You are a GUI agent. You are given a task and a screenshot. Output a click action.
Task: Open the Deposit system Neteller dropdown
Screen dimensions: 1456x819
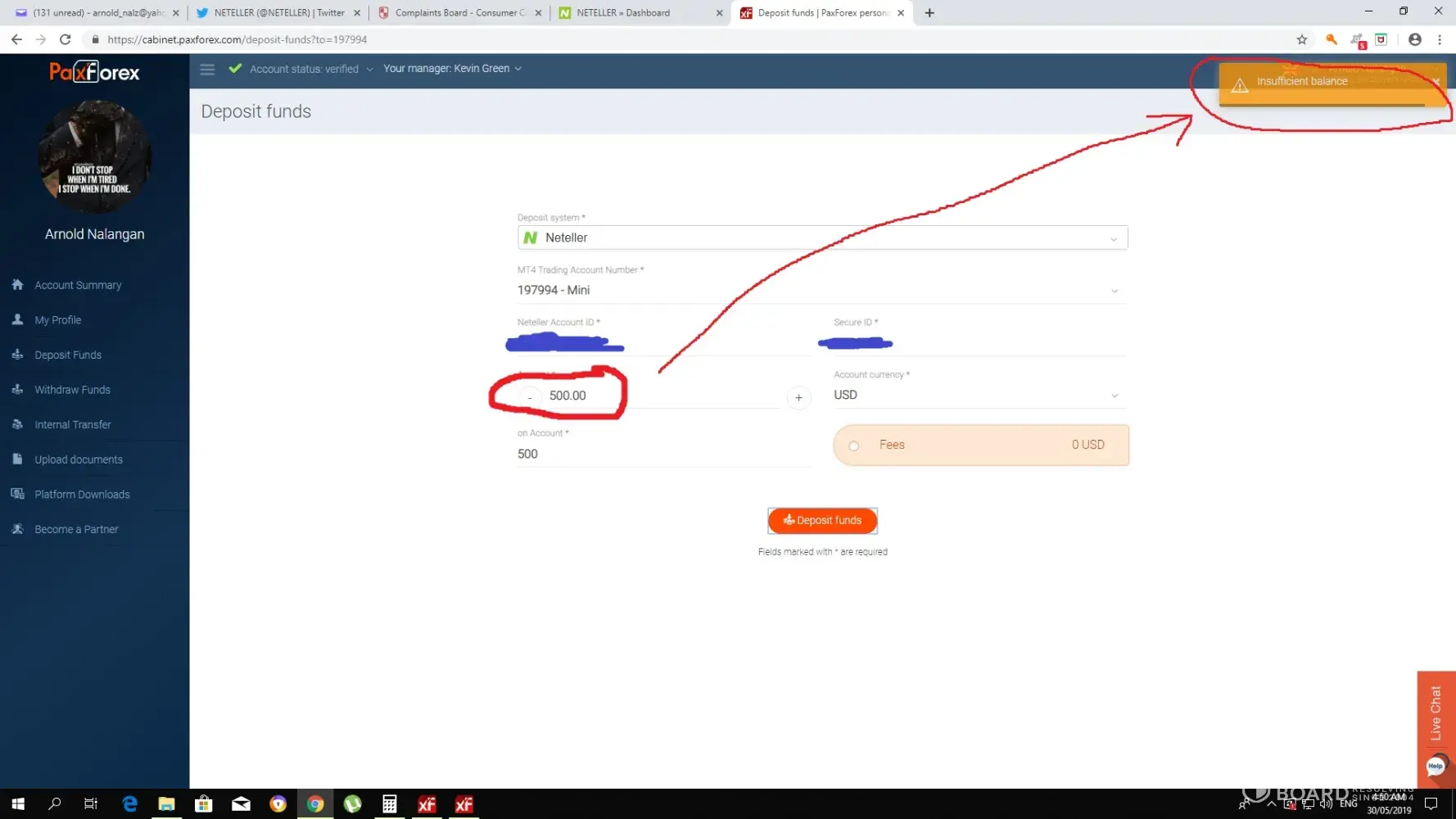822,238
